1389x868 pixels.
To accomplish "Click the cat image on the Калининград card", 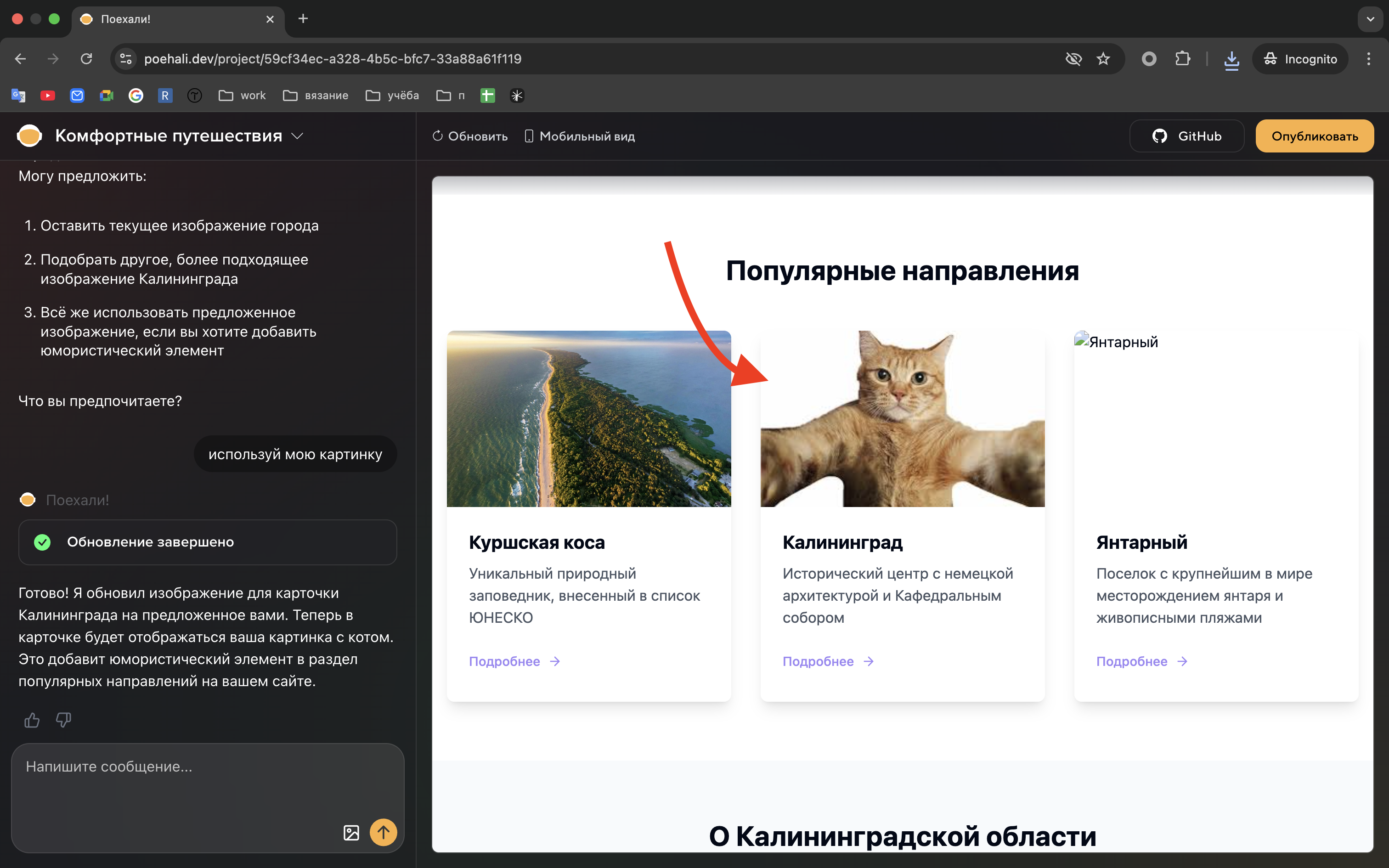I will pyautogui.click(x=902, y=418).
